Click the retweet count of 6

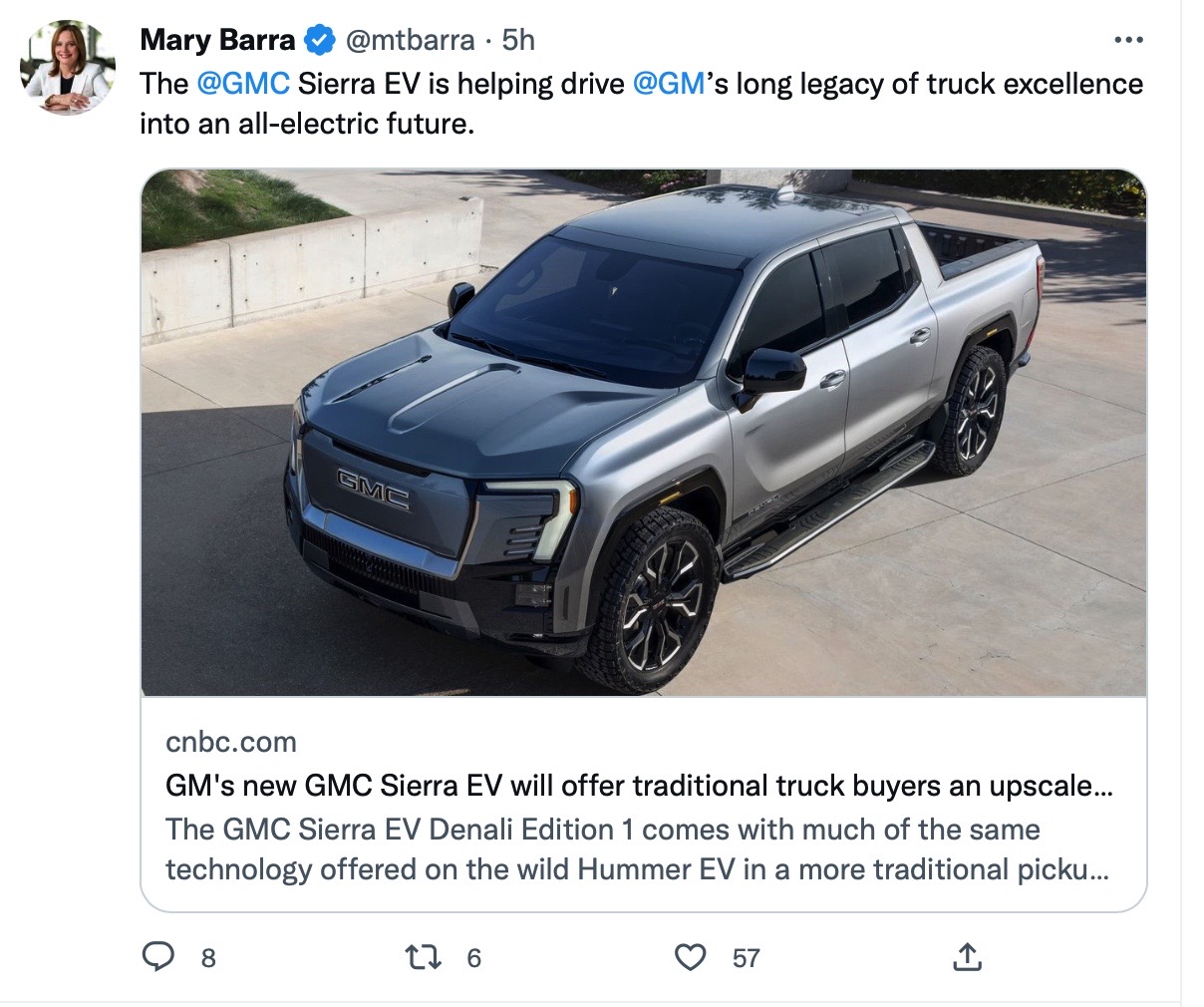[474, 958]
